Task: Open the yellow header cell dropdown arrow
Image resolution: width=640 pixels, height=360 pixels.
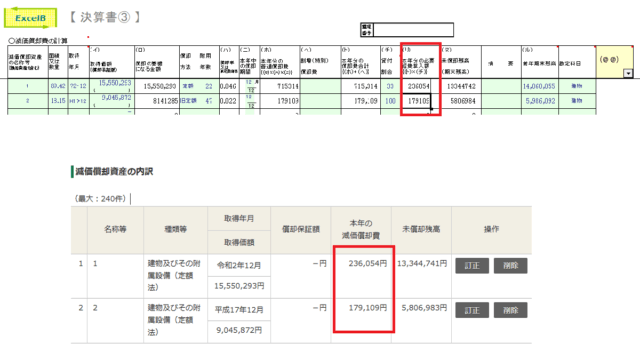Action: coord(628,73)
